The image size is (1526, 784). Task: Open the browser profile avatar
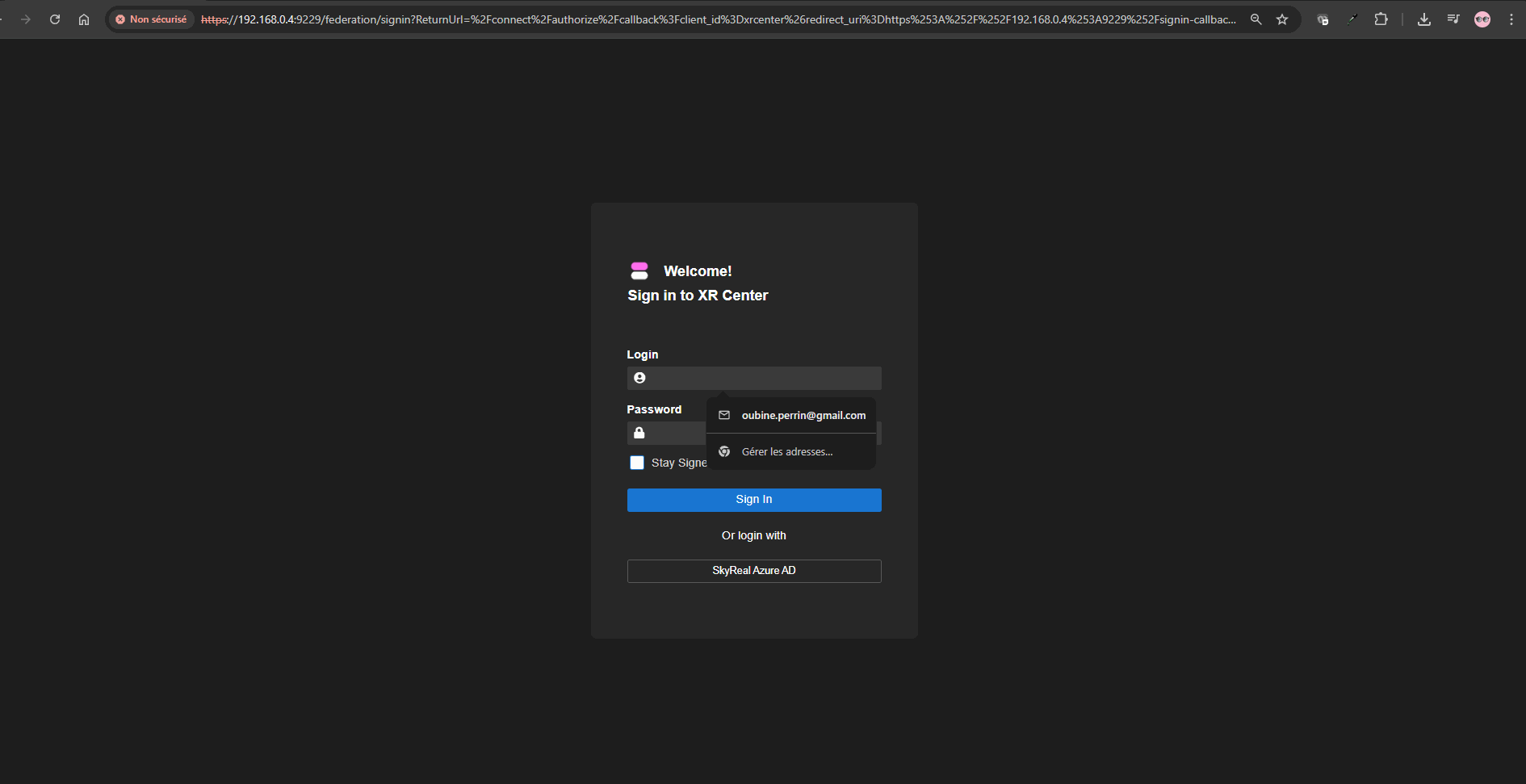pyautogui.click(x=1482, y=19)
